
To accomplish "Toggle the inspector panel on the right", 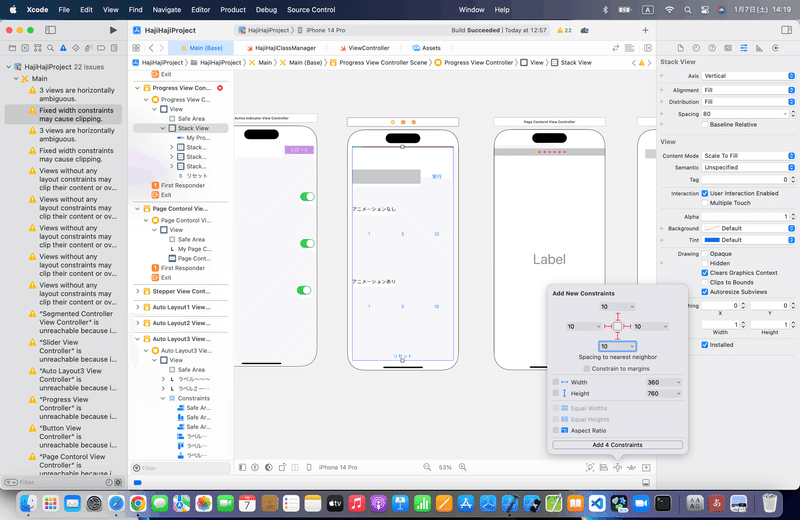I will [x=786, y=30].
